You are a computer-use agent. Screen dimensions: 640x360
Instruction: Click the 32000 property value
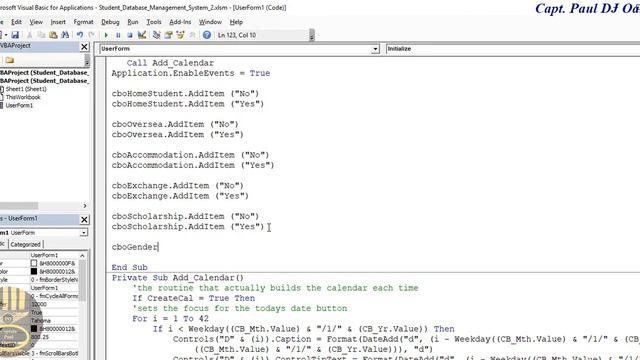click(39, 304)
